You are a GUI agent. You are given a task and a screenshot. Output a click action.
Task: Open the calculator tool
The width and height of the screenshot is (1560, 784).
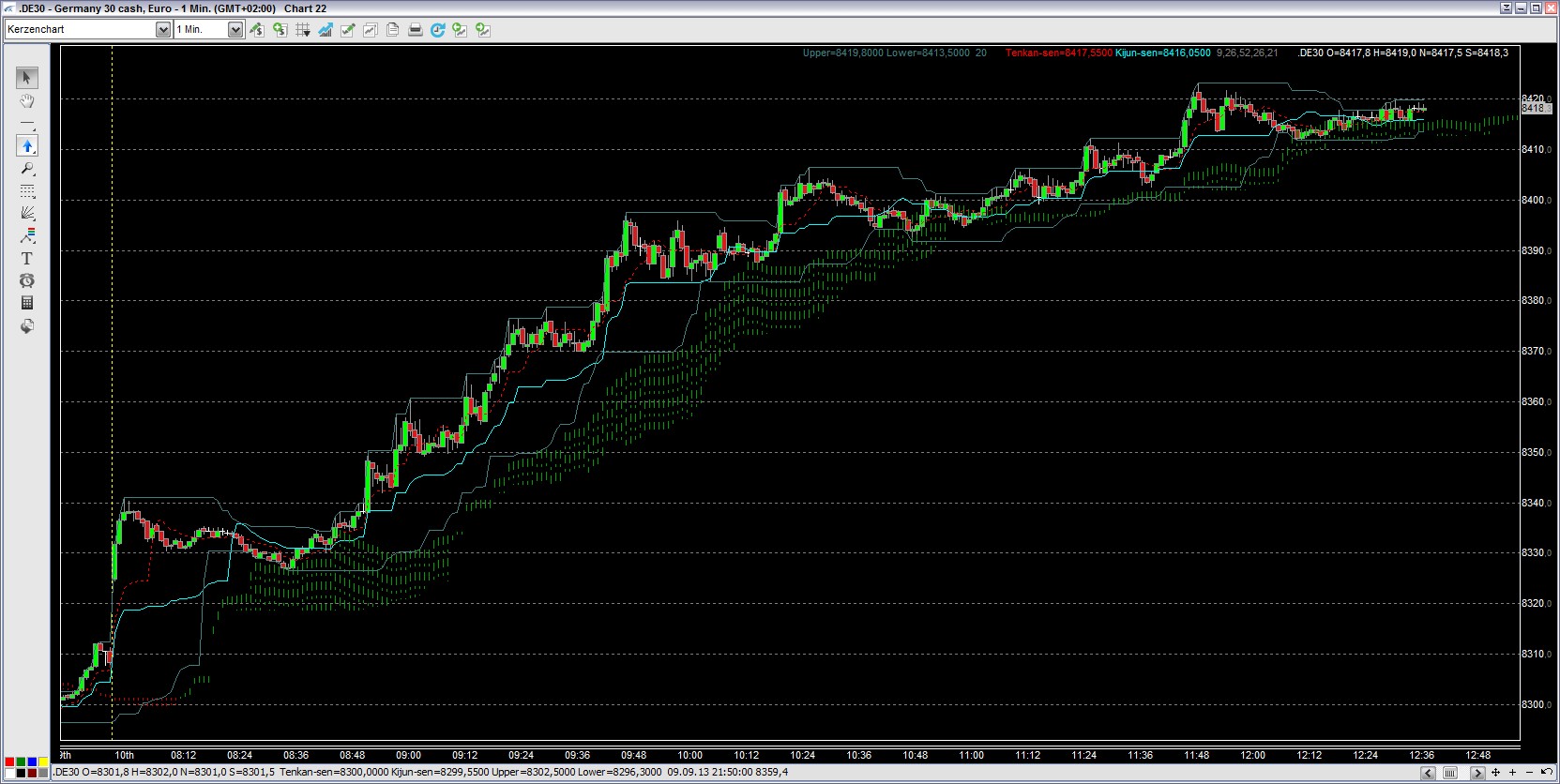click(x=27, y=303)
